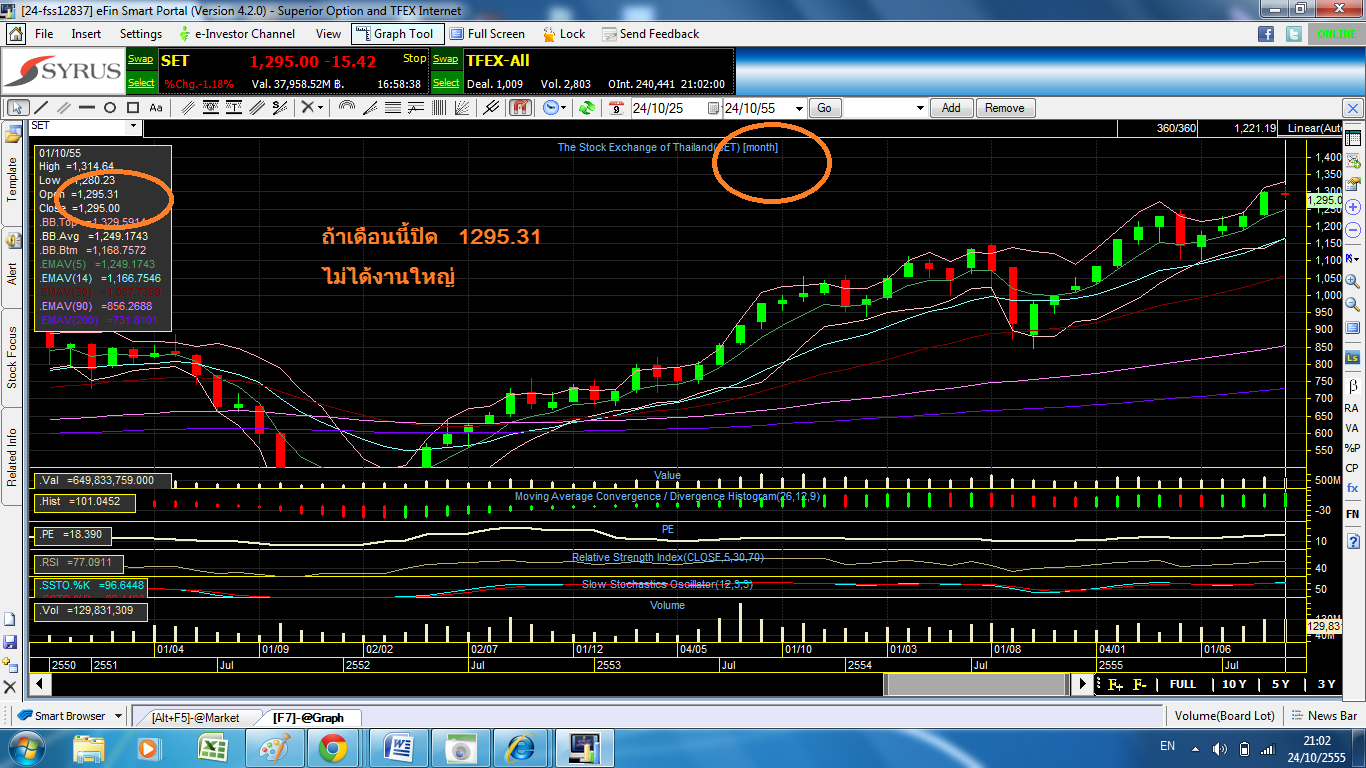Click the beta β icon
1366x768 pixels.
[x=1352, y=385]
